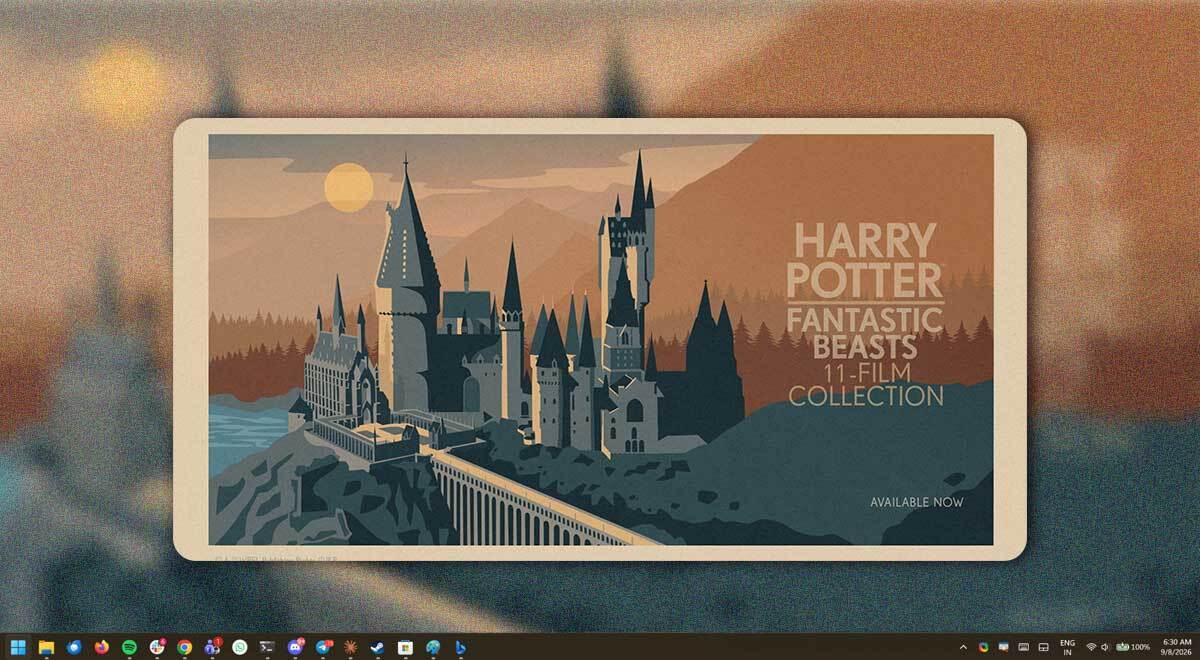Screen dimensions: 1200x660
Task: Open Steam from the taskbar
Action: coord(377,647)
